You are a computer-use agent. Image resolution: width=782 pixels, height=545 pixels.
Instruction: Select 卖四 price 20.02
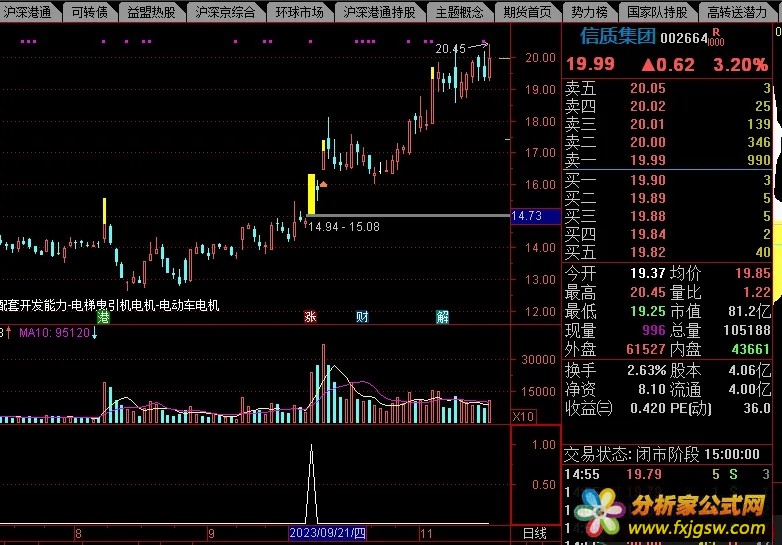coord(647,106)
